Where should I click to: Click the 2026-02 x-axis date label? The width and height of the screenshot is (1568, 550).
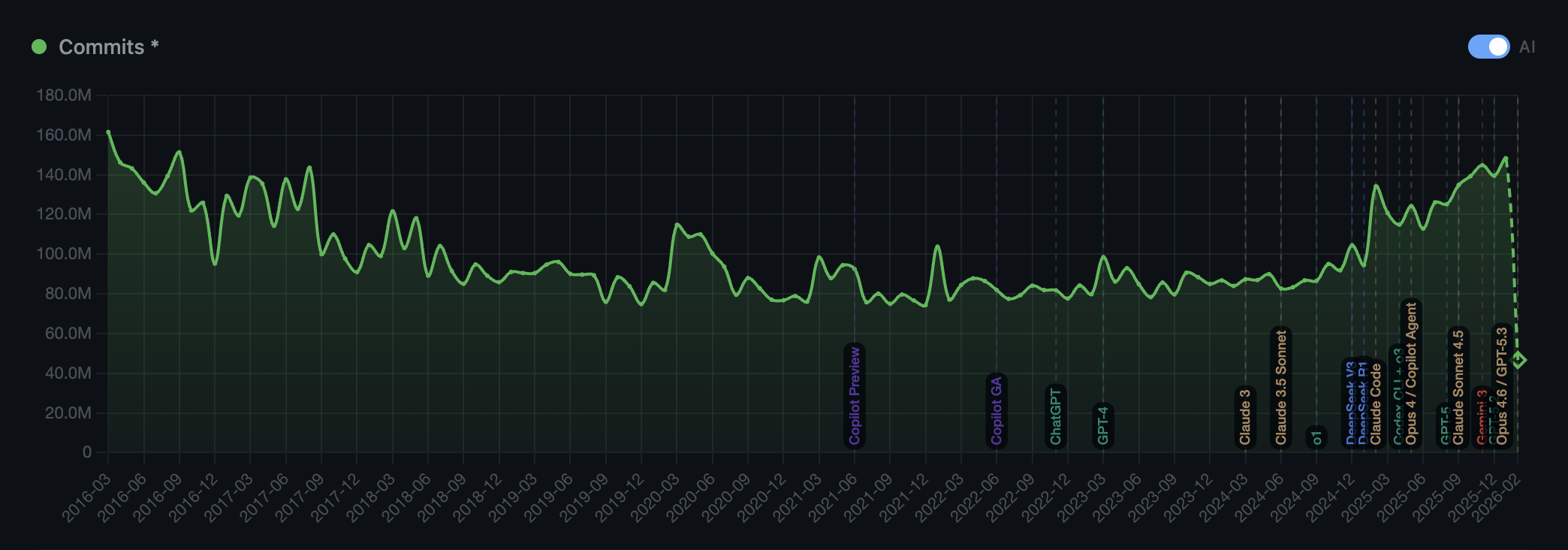[1496, 497]
